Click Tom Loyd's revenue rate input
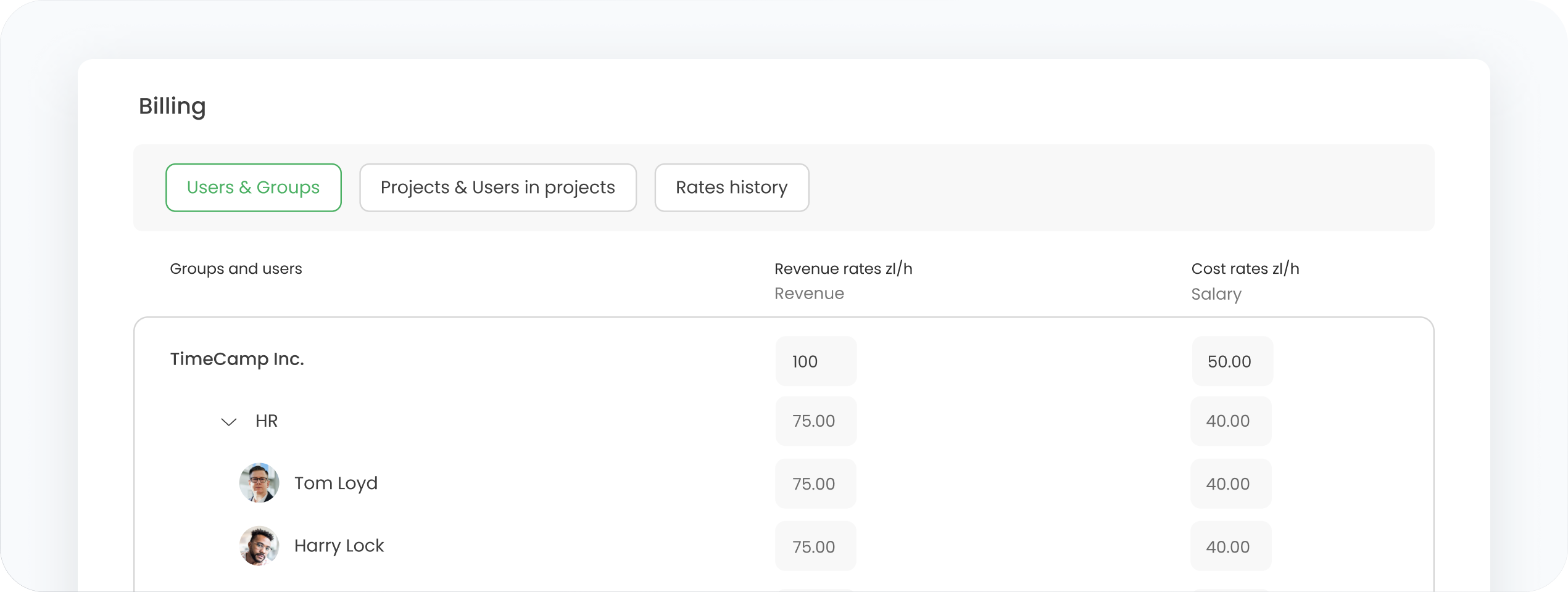The height and width of the screenshot is (592, 1568). pyautogui.click(x=815, y=484)
